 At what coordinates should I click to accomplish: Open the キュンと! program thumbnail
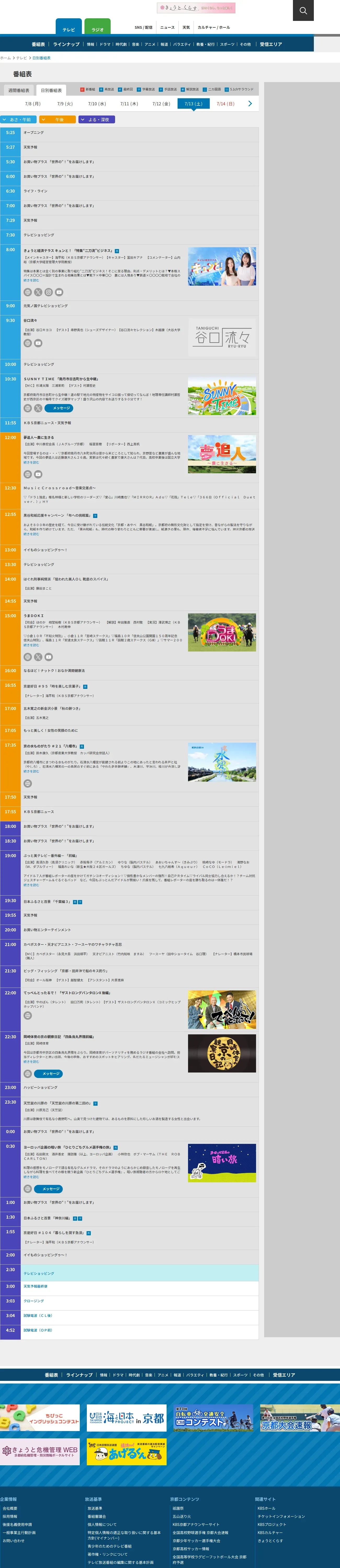(x=222, y=266)
